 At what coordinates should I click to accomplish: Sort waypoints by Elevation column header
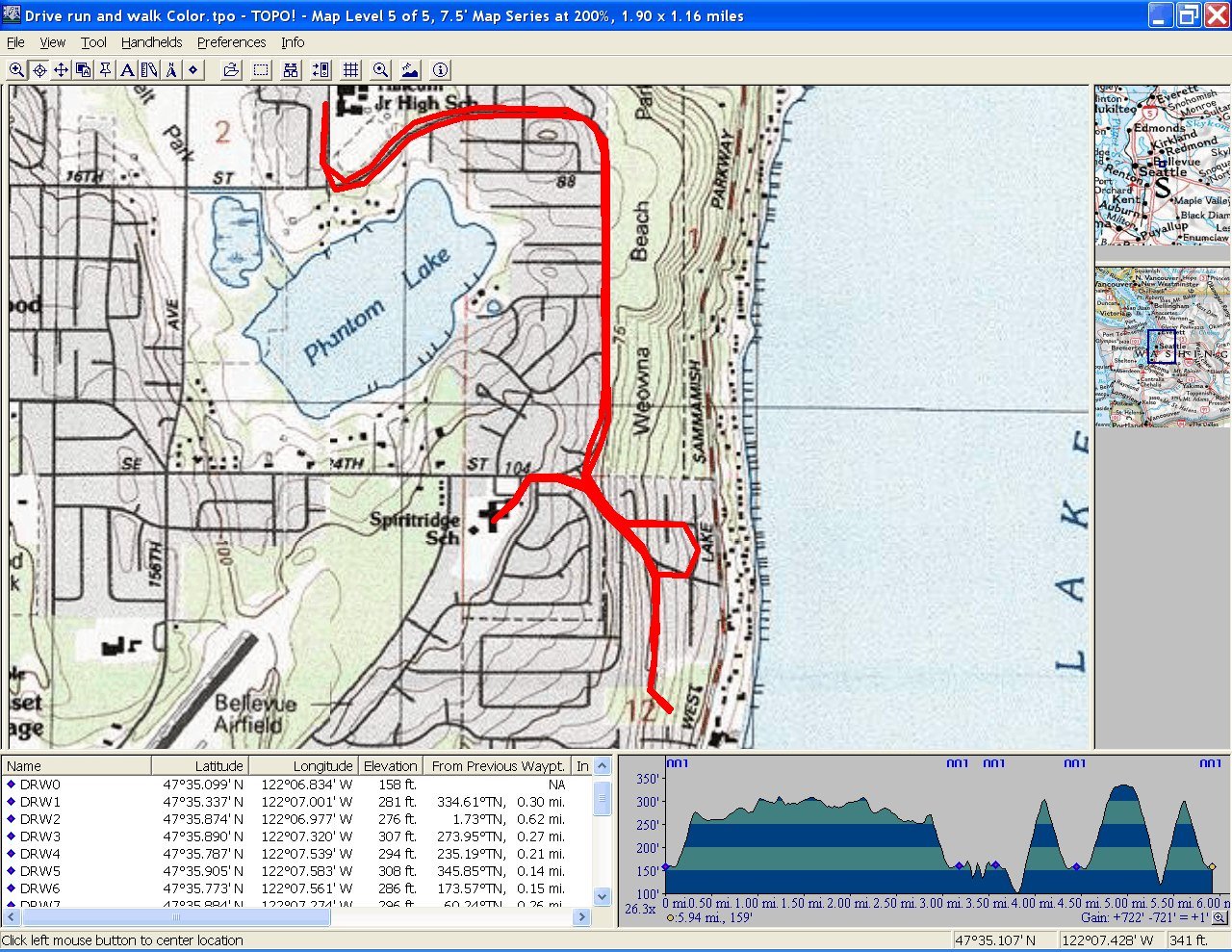[390, 766]
